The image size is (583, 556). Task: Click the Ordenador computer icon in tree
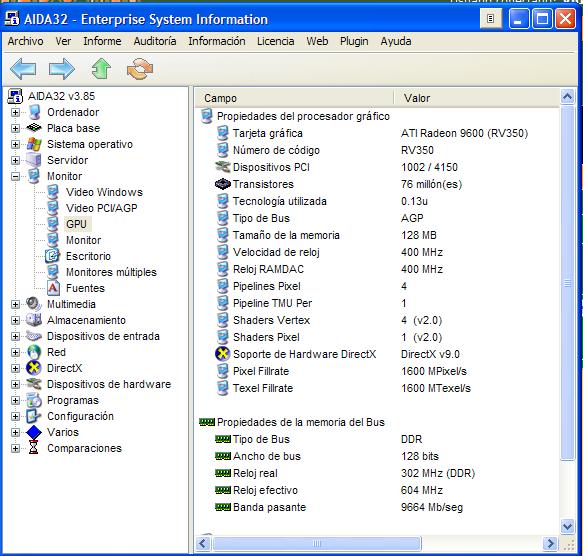(35, 112)
